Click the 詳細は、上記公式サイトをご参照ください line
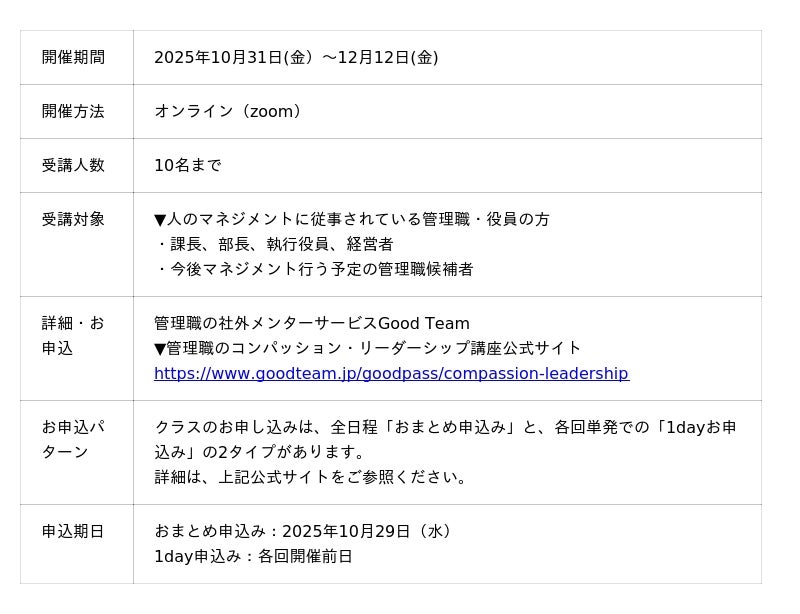This screenshot has width=800, height=614. (x=312, y=478)
